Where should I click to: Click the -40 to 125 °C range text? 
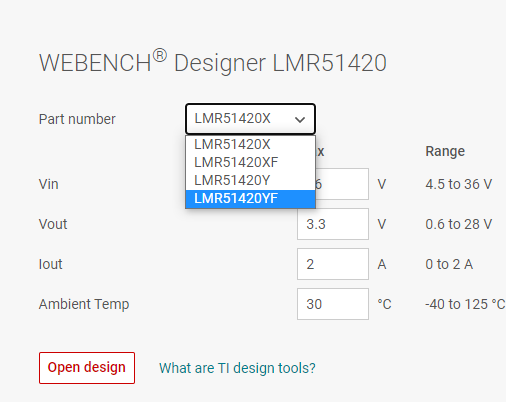pos(465,304)
